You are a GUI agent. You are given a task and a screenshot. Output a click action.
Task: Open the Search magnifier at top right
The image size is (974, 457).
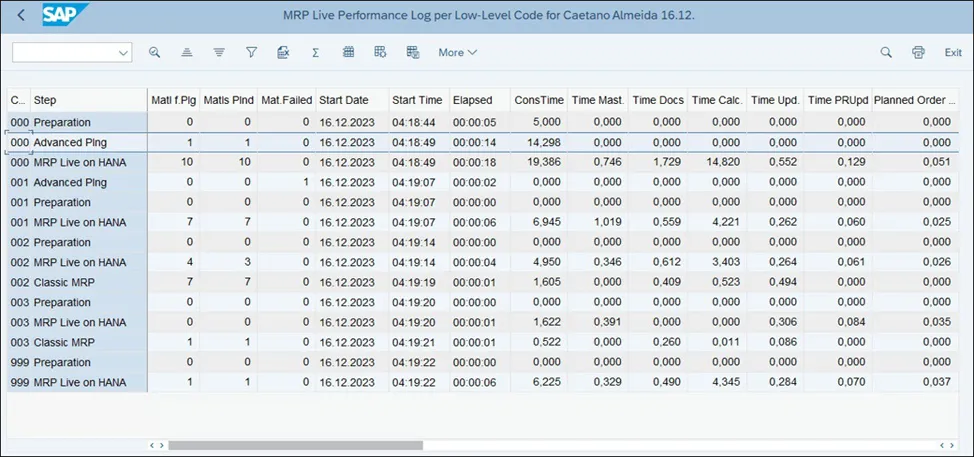tap(886, 53)
